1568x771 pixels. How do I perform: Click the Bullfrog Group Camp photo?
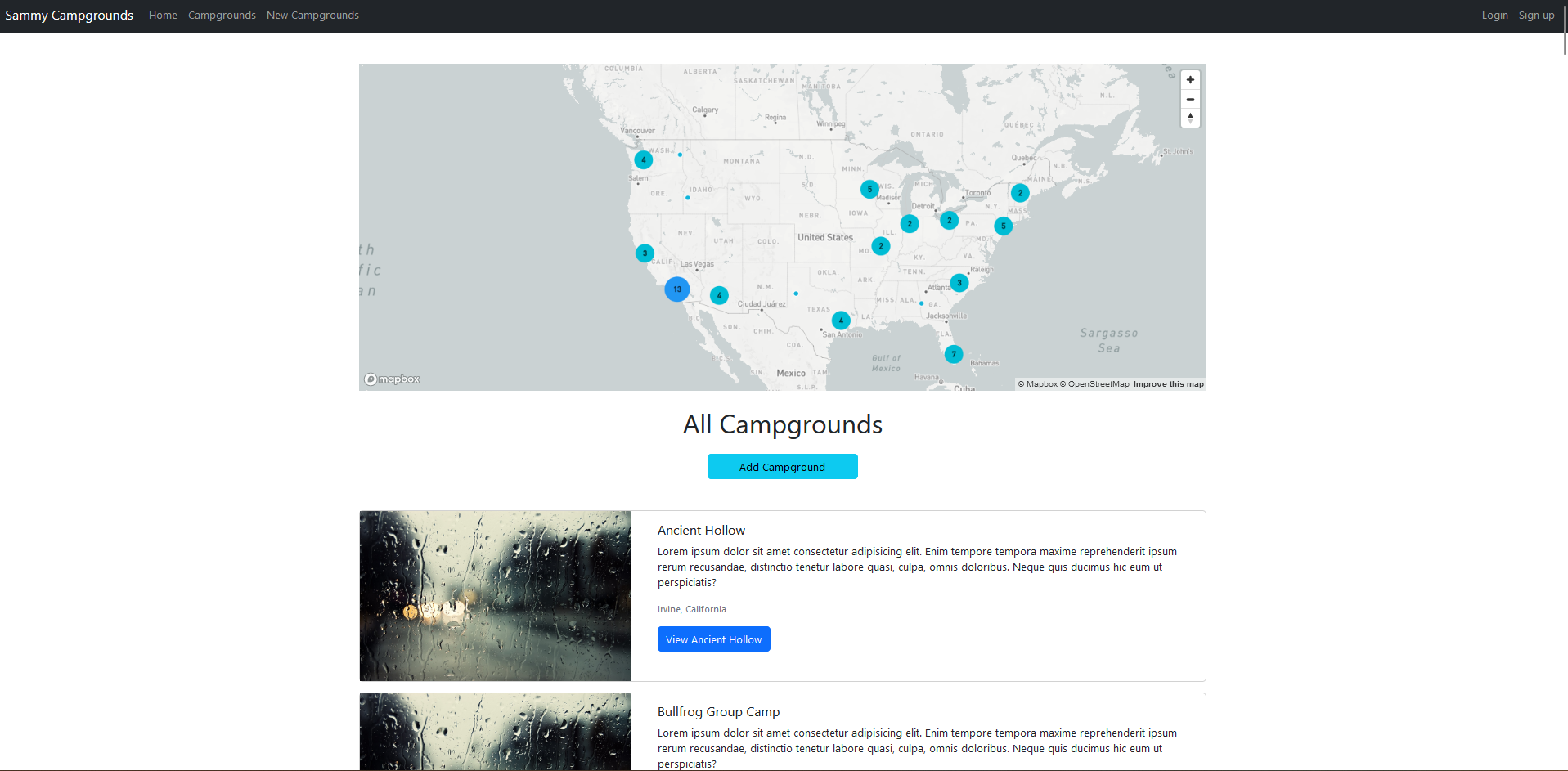(x=495, y=732)
